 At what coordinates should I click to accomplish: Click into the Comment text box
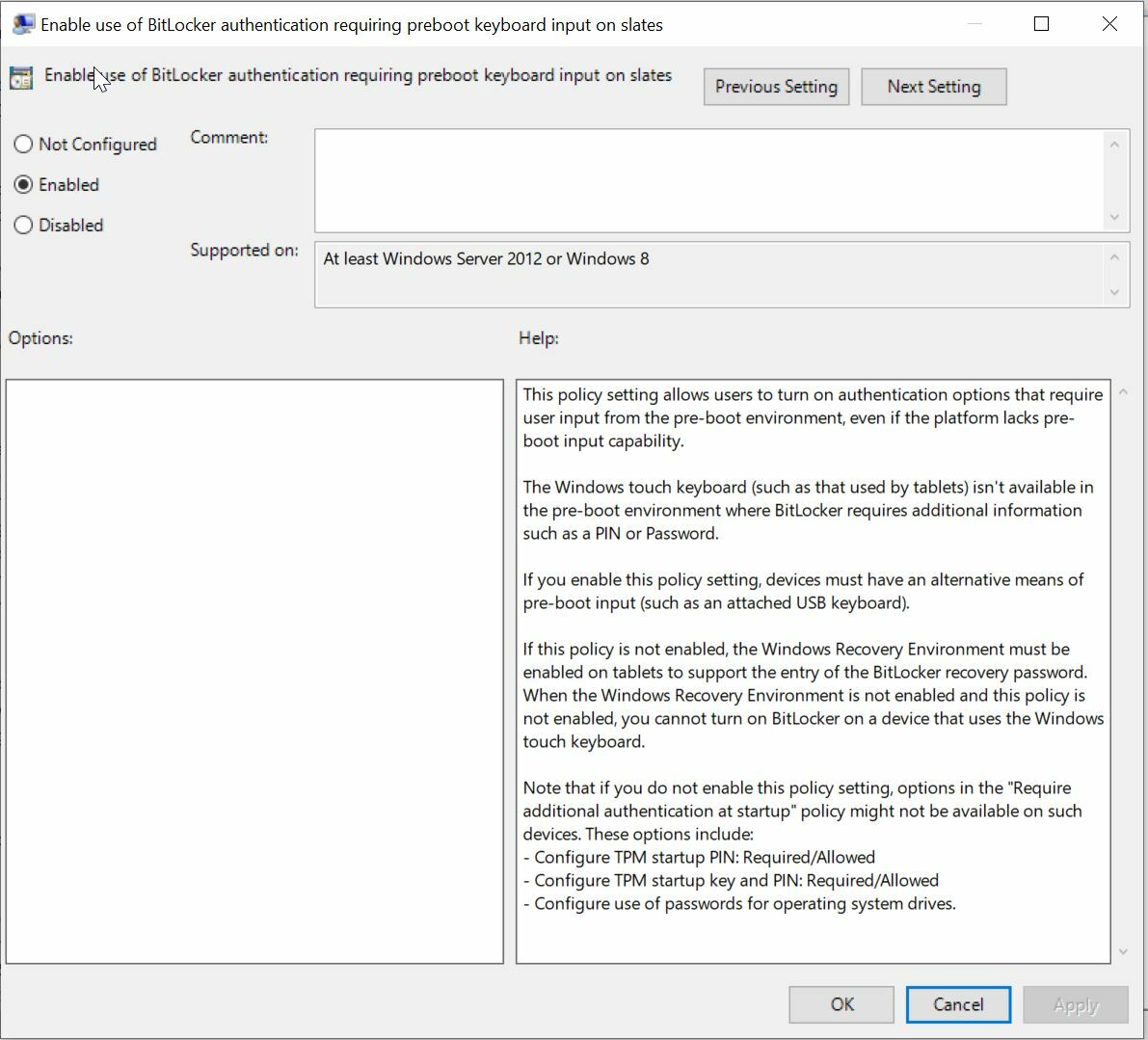click(x=708, y=180)
